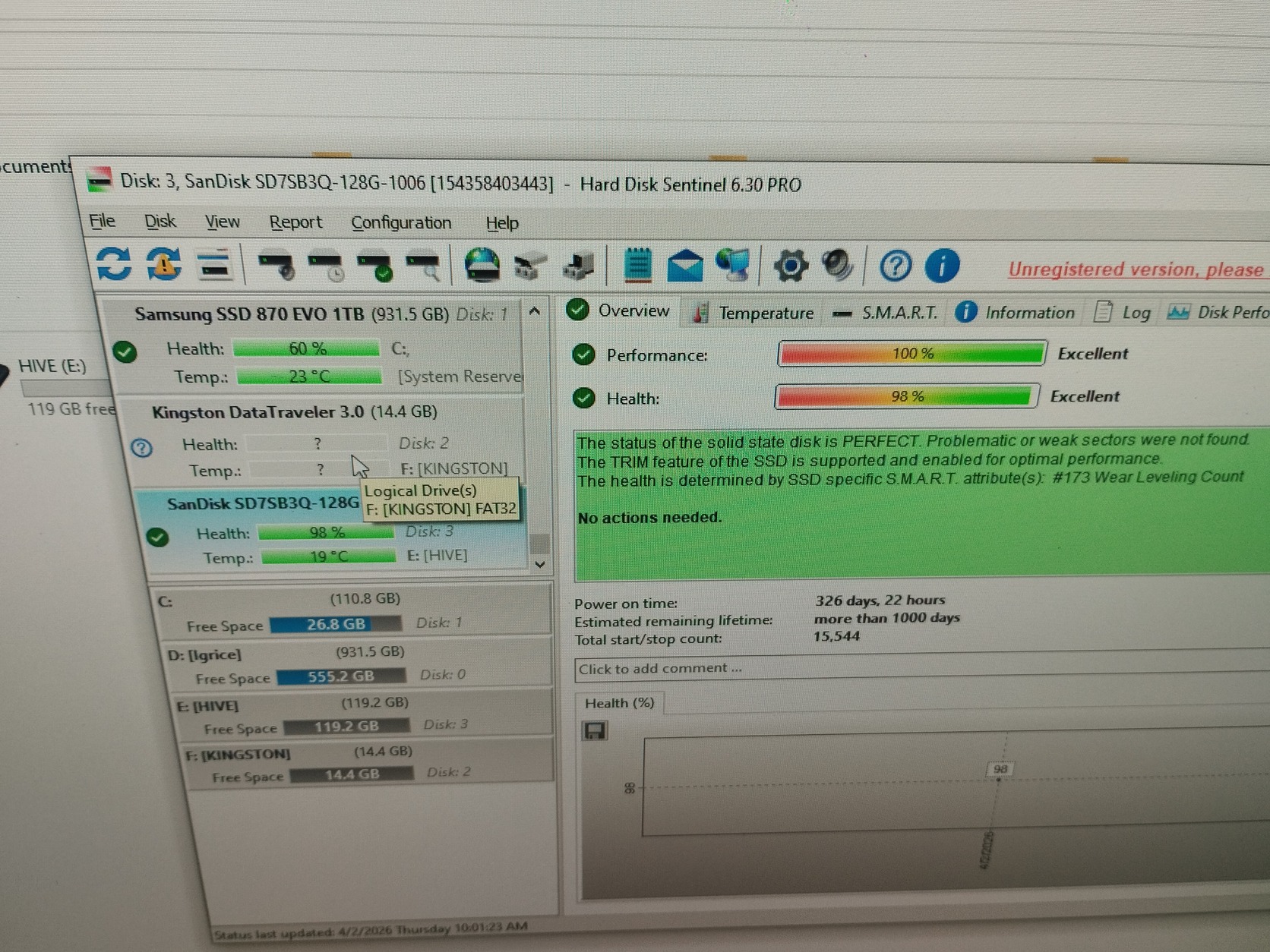
Task: Click the green check next to SanDisk health
Action: point(157,537)
